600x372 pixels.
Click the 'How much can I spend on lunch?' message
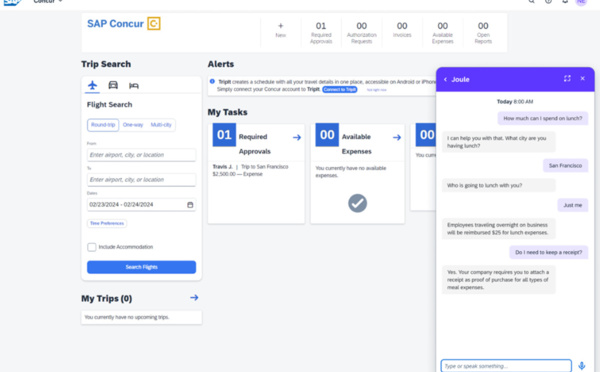[x=543, y=118]
